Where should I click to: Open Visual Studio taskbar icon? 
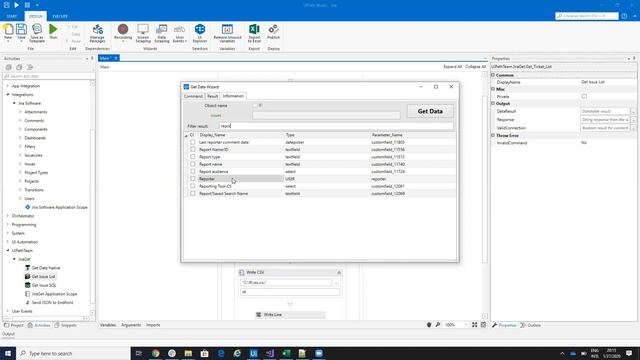pyautogui.click(x=270, y=353)
